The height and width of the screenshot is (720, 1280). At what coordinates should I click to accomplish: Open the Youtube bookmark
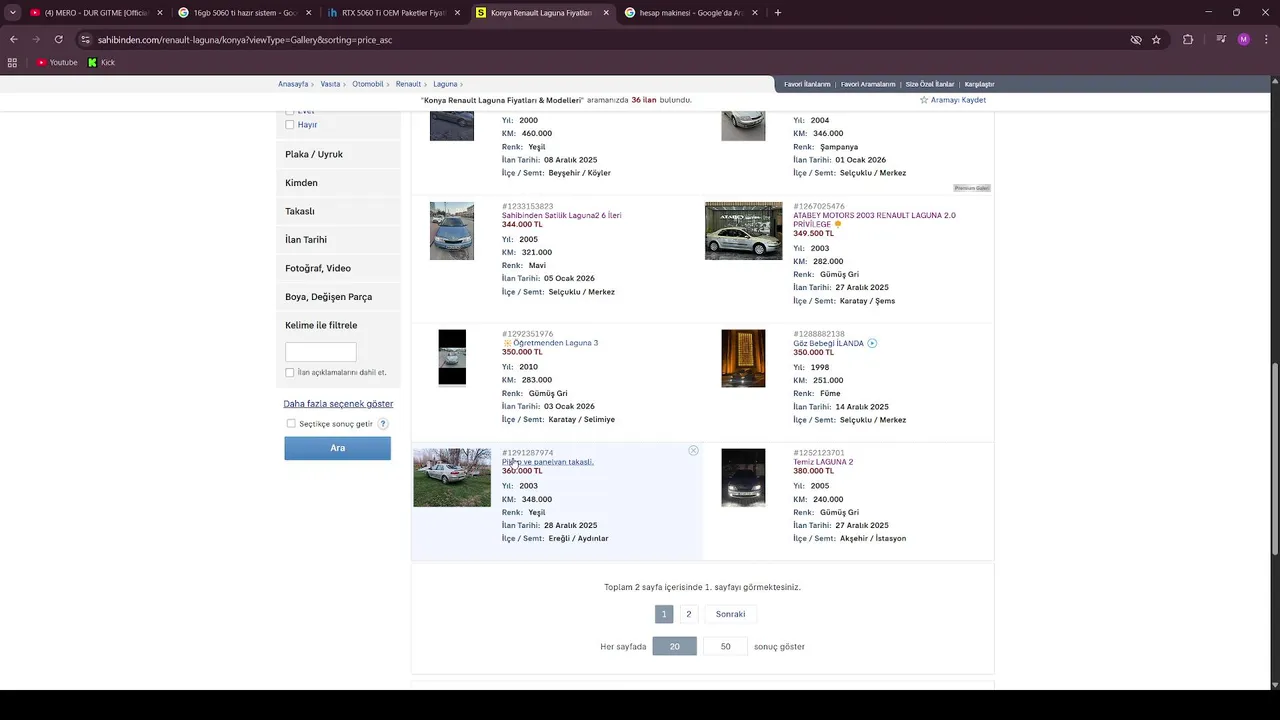pyautogui.click(x=57, y=62)
